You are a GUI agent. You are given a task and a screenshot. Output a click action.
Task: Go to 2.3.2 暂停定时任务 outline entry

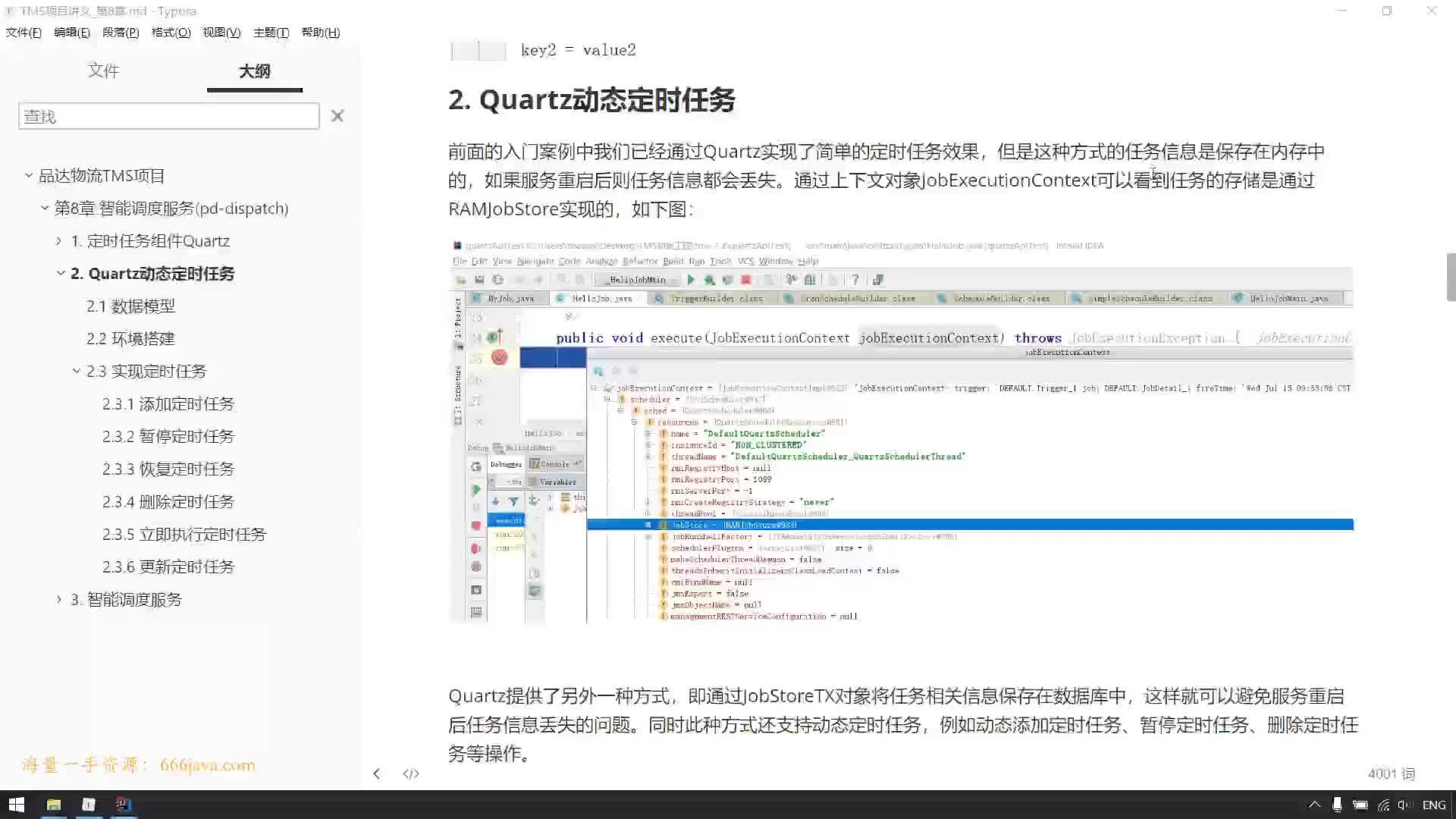click(168, 437)
